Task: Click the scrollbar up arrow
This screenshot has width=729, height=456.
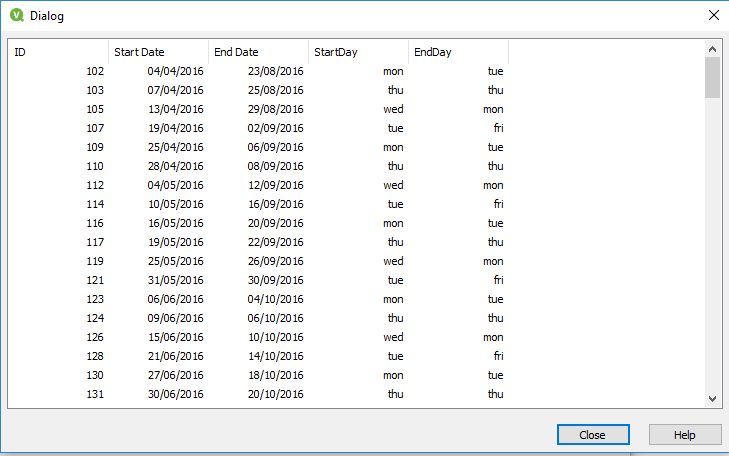Action: (x=712, y=49)
